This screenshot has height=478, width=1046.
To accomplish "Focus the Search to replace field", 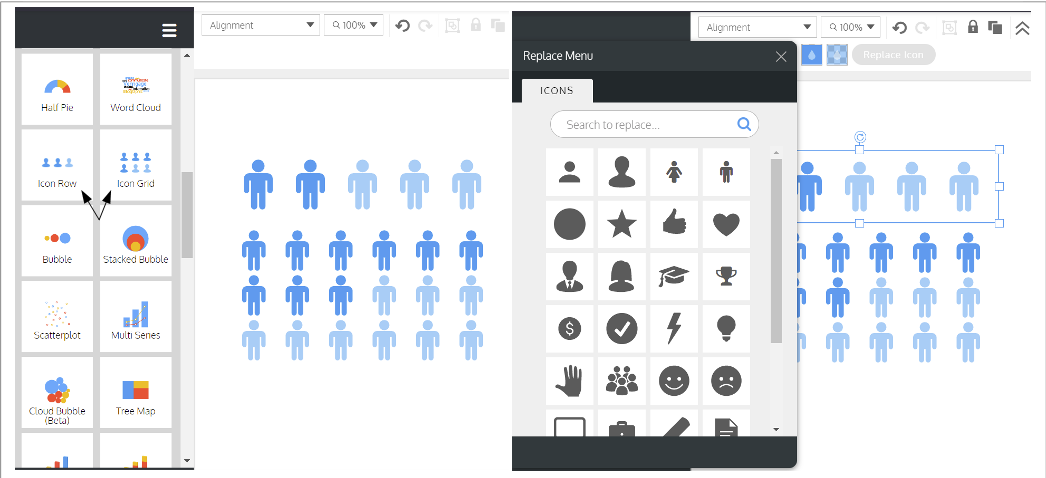I will pyautogui.click(x=654, y=125).
